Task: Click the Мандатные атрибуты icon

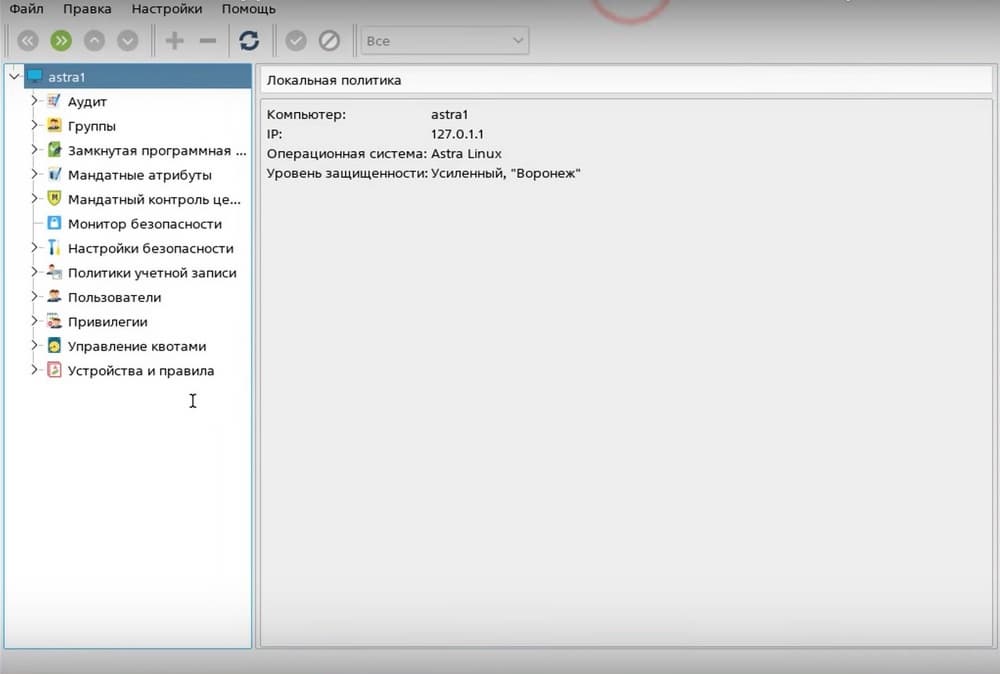Action: tap(54, 174)
